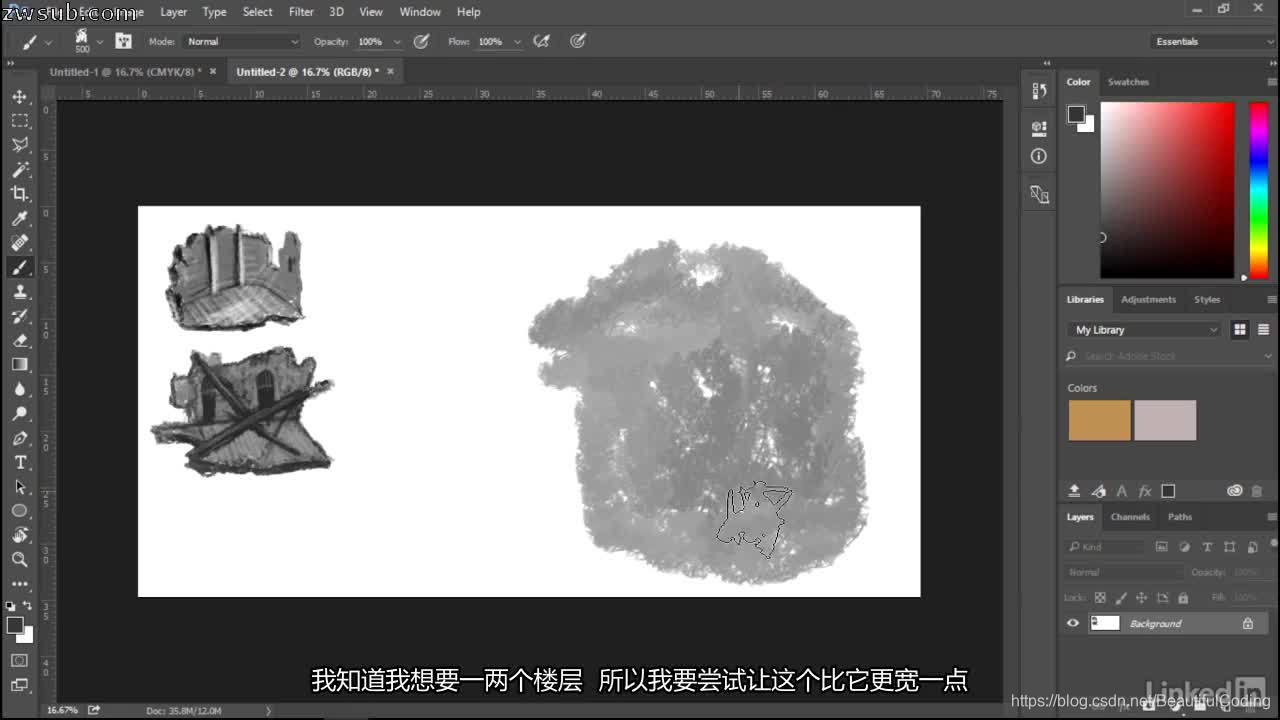The image size is (1280, 720).
Task: Pick the Eyedropper tool
Action: click(20, 218)
